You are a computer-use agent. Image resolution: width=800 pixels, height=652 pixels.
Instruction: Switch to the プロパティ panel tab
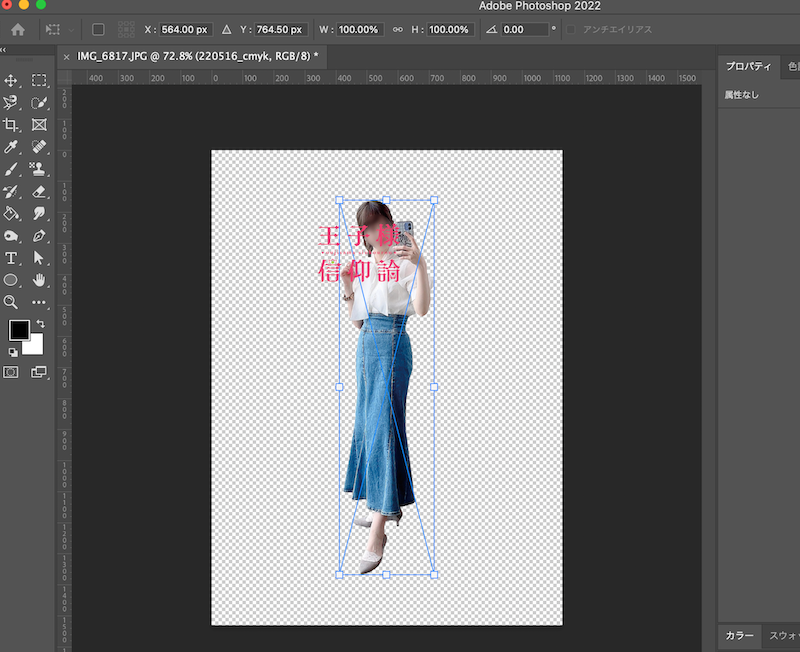pos(748,66)
